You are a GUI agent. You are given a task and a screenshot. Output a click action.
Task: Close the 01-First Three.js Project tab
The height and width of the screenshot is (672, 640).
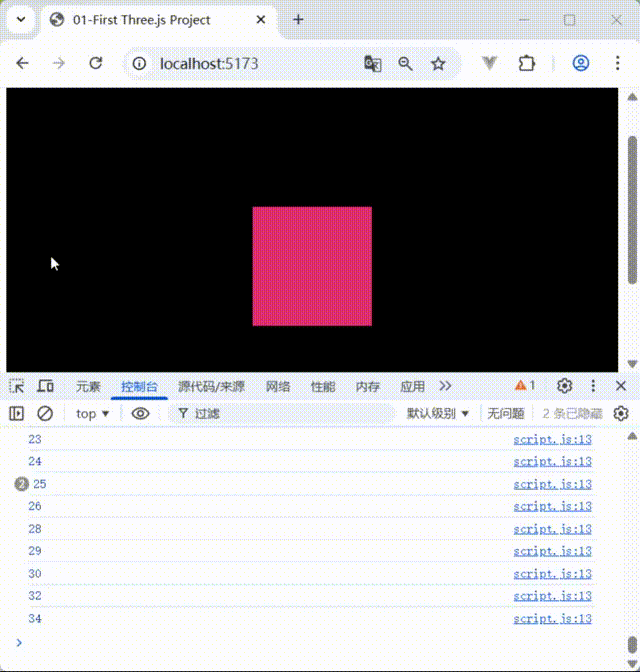click(x=261, y=20)
